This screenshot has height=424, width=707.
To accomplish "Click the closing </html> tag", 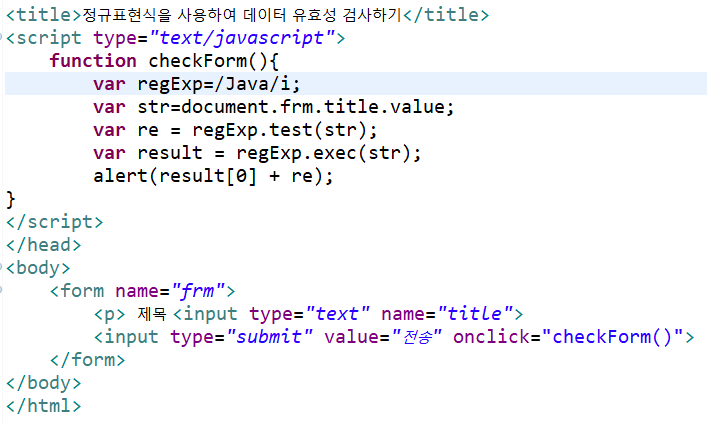I will [x=44, y=406].
